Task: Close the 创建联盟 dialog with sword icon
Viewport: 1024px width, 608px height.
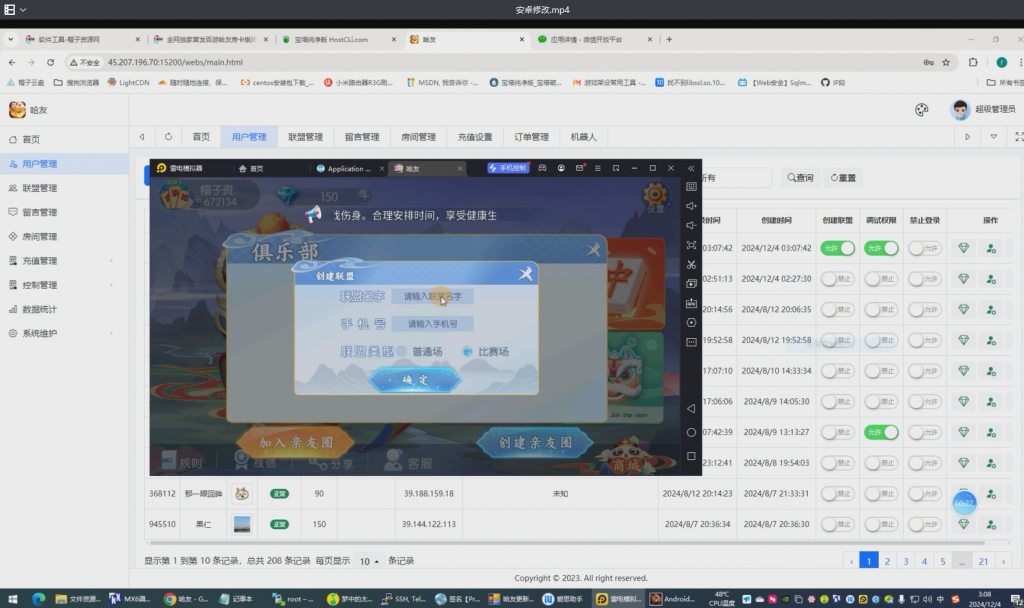Action: pyautogui.click(x=526, y=275)
